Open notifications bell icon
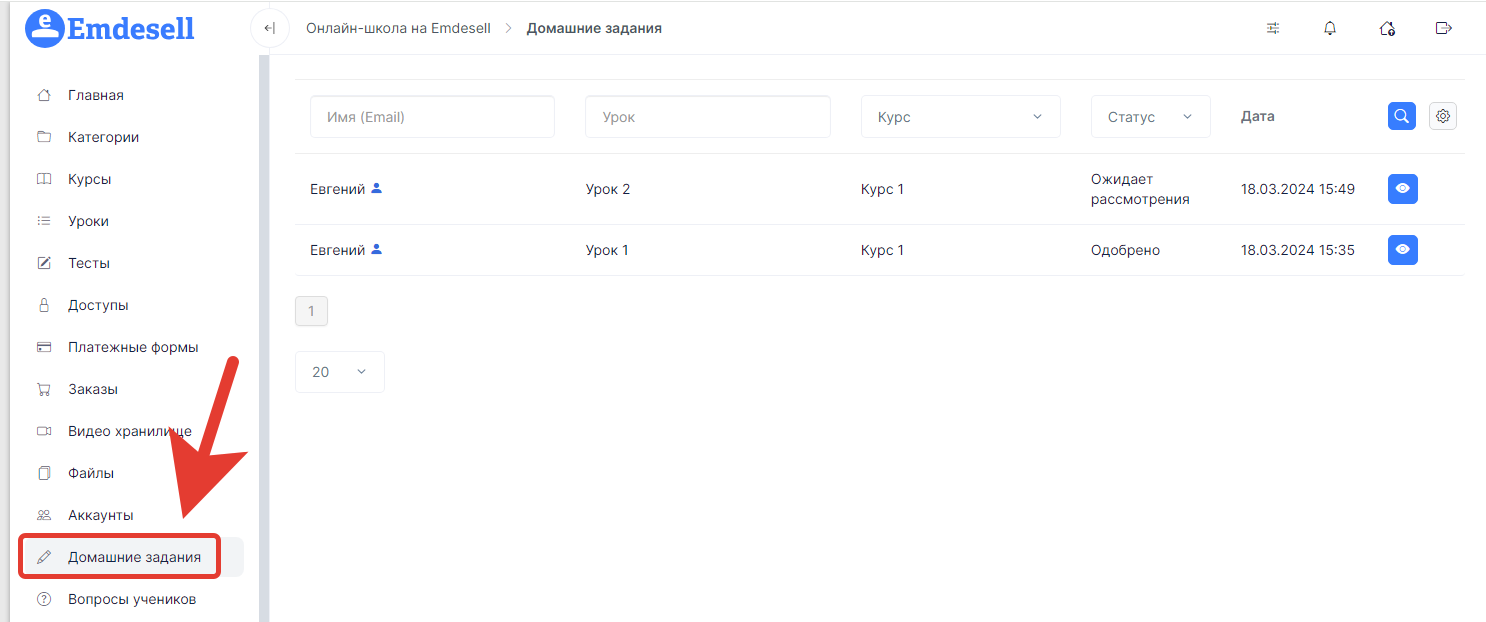 (1330, 28)
